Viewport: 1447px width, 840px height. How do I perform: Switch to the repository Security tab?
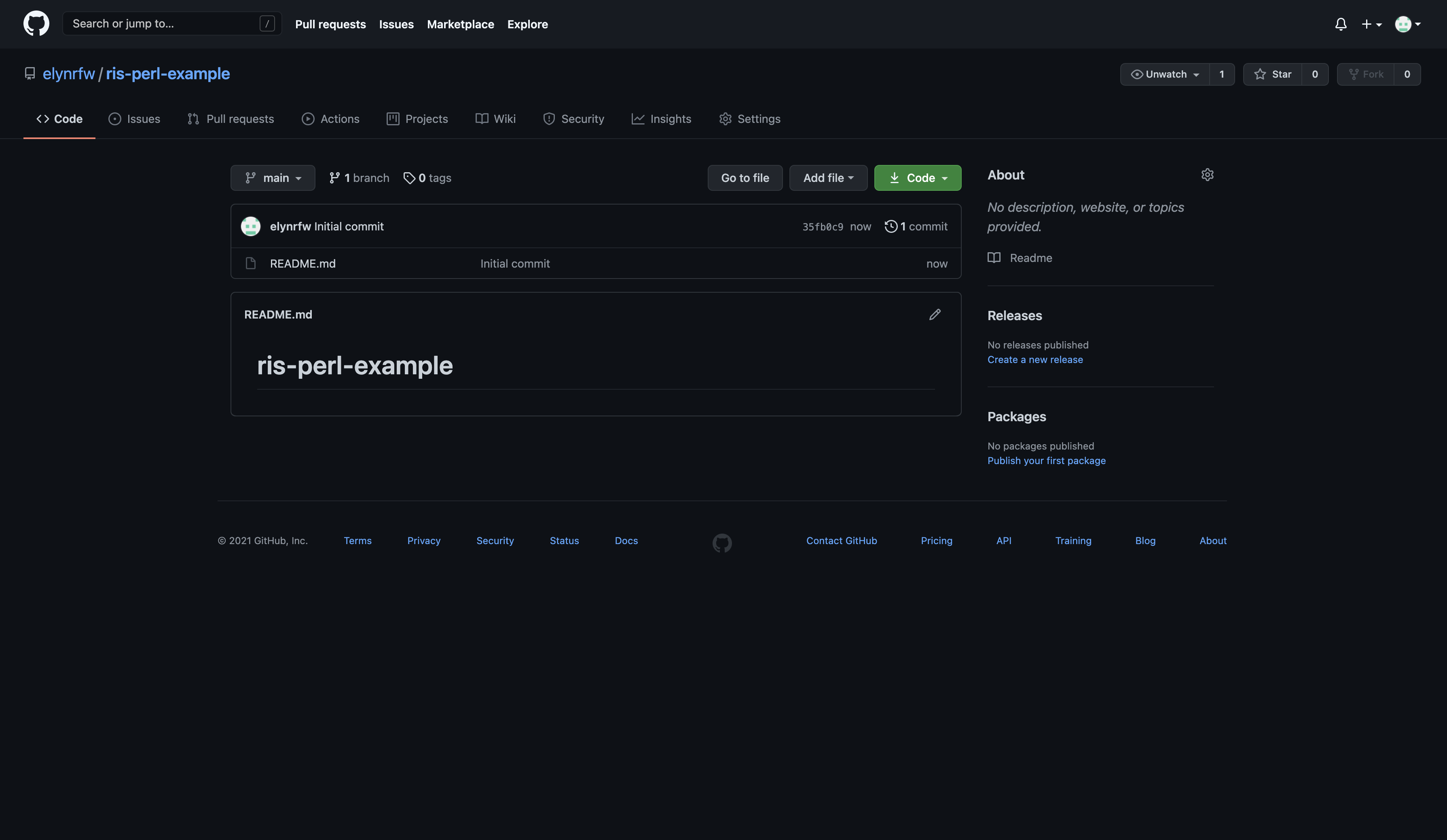[x=573, y=119]
